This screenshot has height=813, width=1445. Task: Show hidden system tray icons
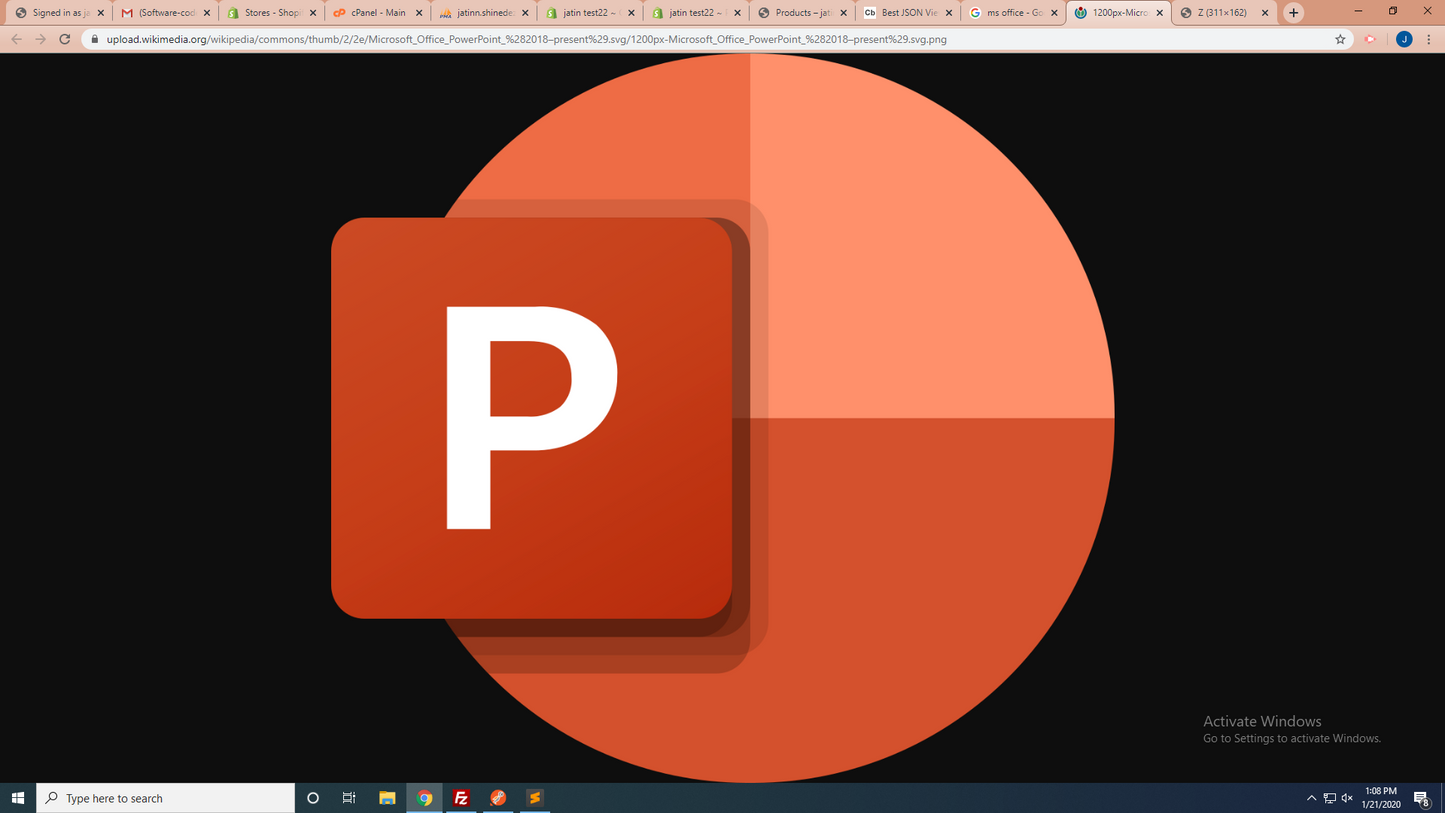coord(1311,798)
